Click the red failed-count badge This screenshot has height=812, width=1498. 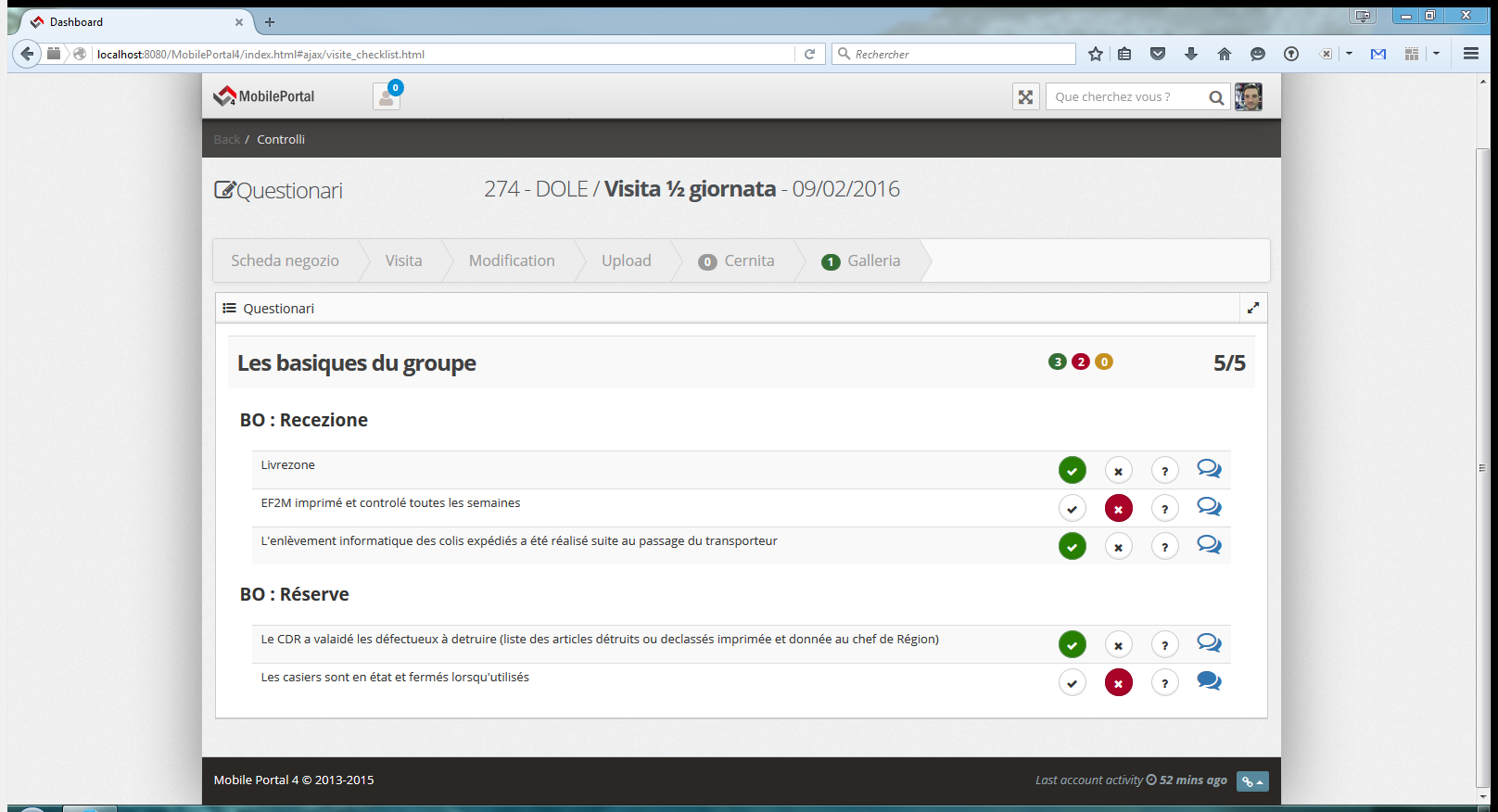(x=1080, y=362)
